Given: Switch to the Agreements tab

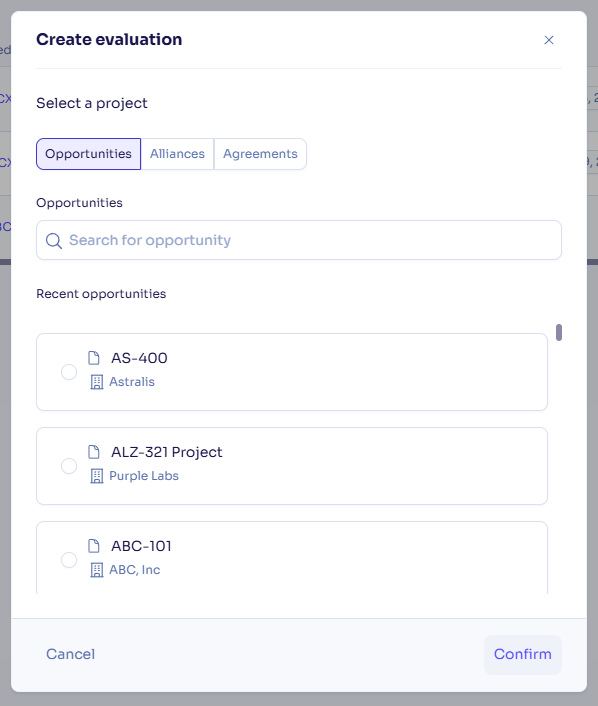Looking at the screenshot, I should [x=260, y=154].
